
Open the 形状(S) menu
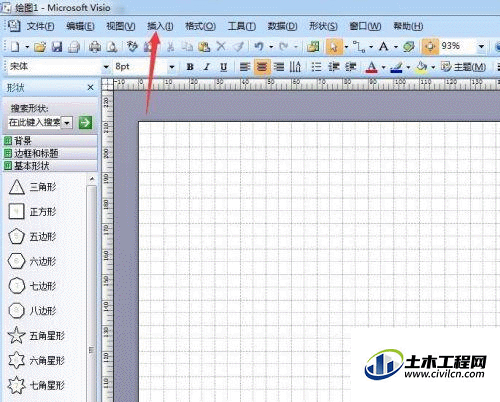click(x=323, y=26)
